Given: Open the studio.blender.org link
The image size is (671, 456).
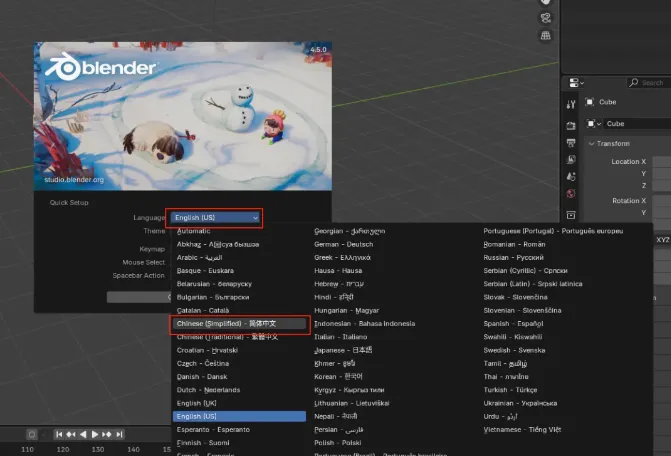Looking at the screenshot, I should 74,180.
